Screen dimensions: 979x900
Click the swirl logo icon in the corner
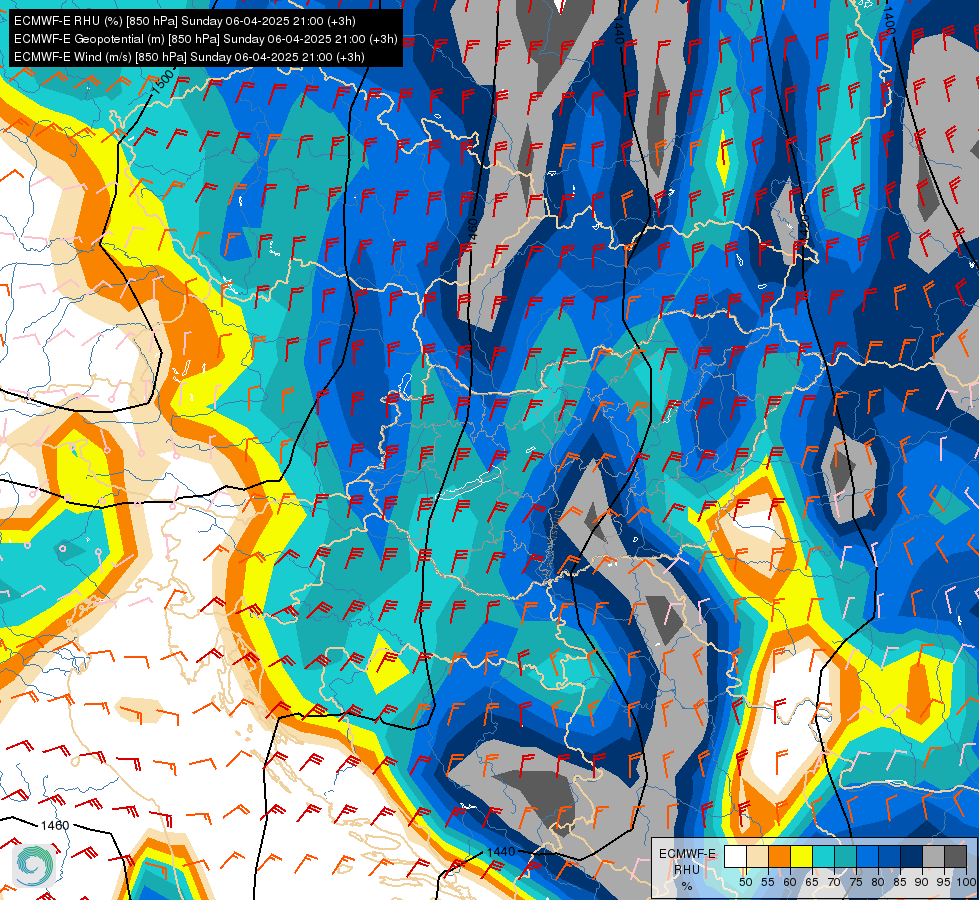point(34,865)
